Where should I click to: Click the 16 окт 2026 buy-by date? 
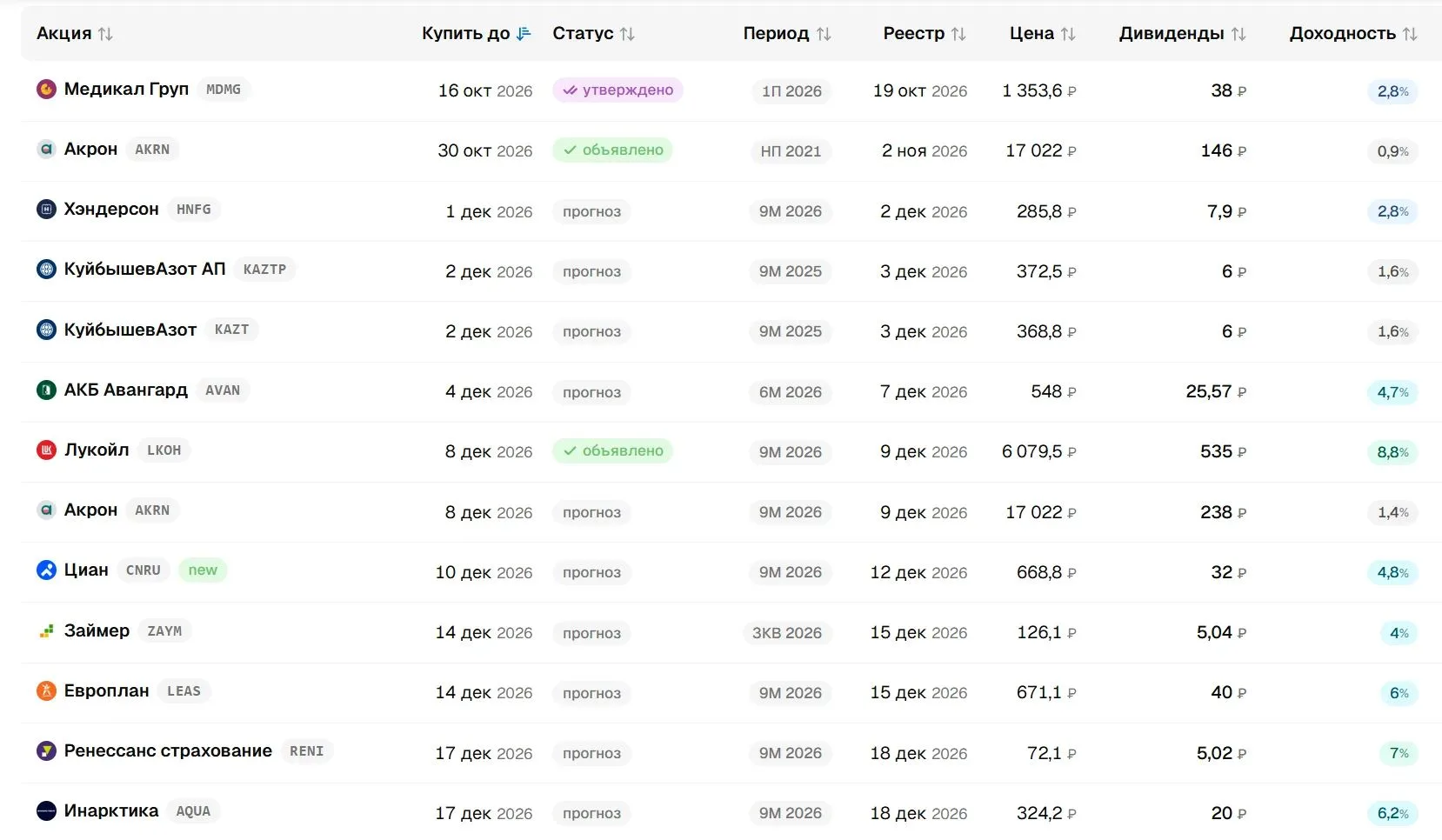(x=485, y=90)
